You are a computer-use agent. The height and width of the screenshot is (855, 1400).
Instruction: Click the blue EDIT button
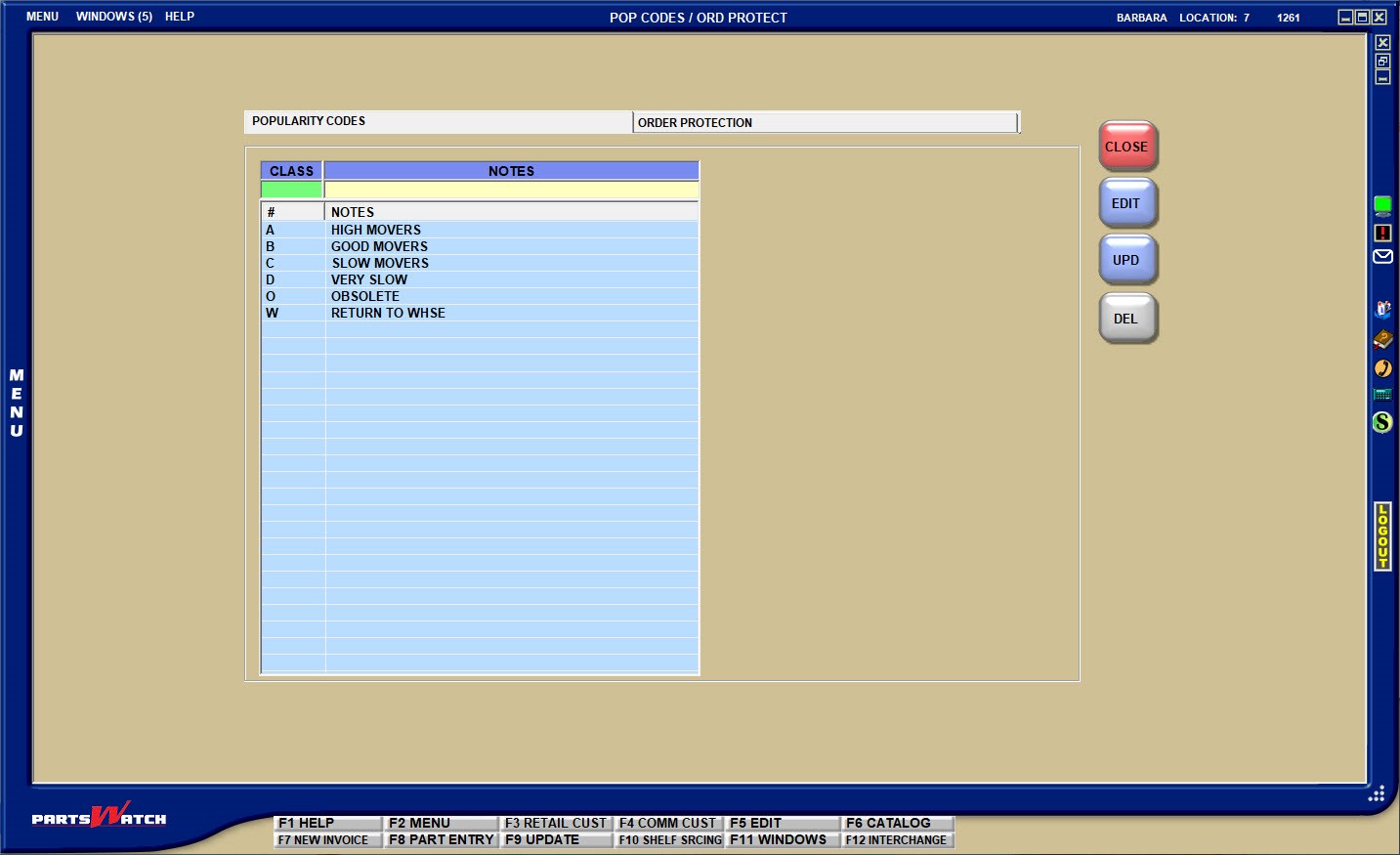pos(1126,203)
